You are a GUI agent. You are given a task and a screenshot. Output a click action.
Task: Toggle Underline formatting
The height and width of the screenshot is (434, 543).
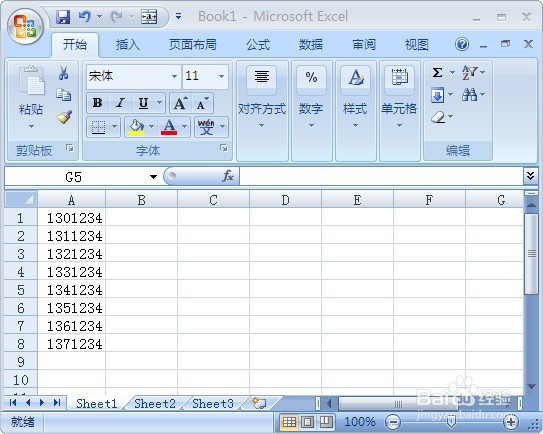(143, 103)
